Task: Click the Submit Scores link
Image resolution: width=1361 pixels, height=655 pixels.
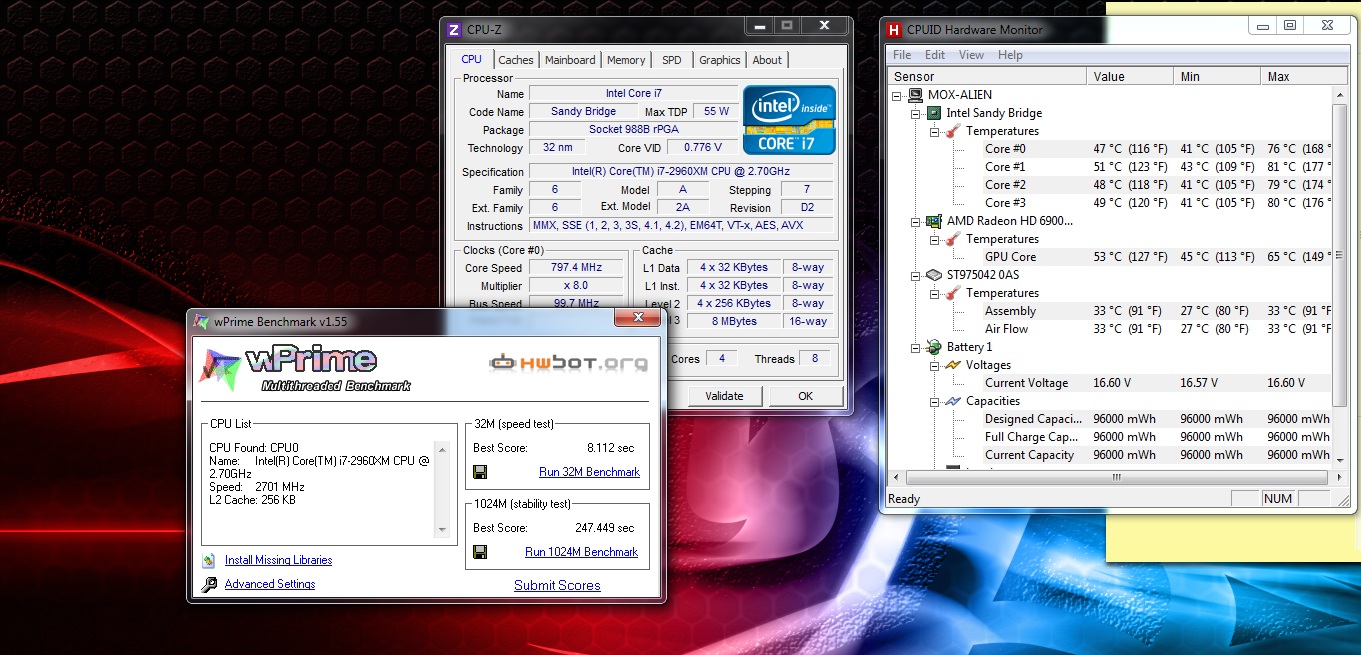Action: click(x=557, y=586)
